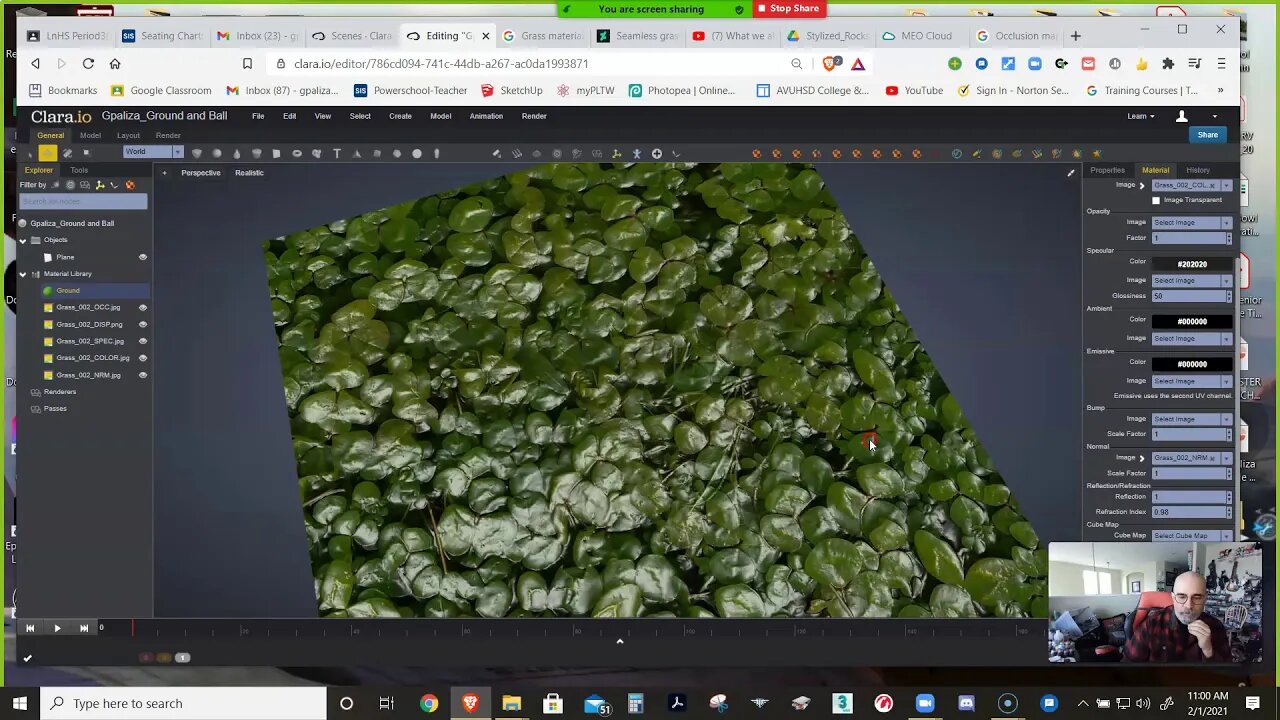Viewport: 1280px width, 720px height.
Task: Click the Search nodes input field
Action: pos(83,202)
